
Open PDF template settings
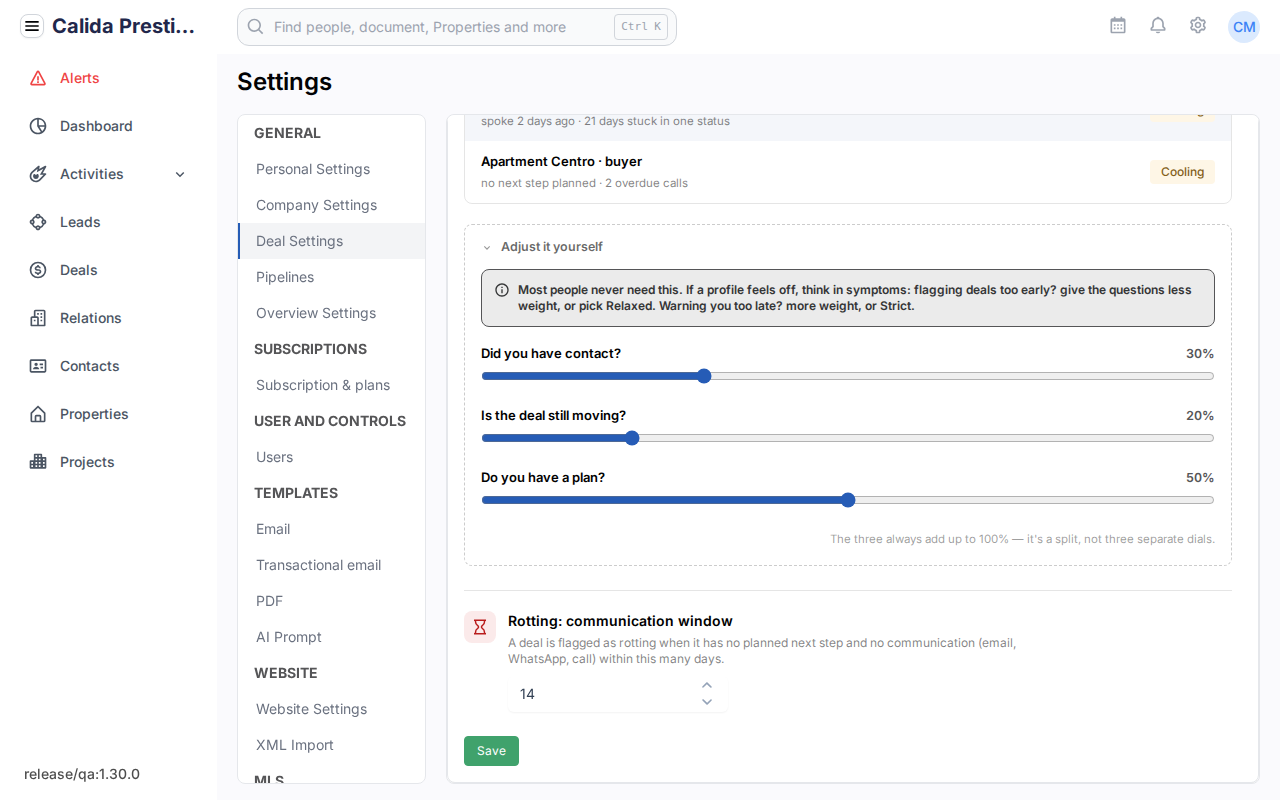point(332,601)
